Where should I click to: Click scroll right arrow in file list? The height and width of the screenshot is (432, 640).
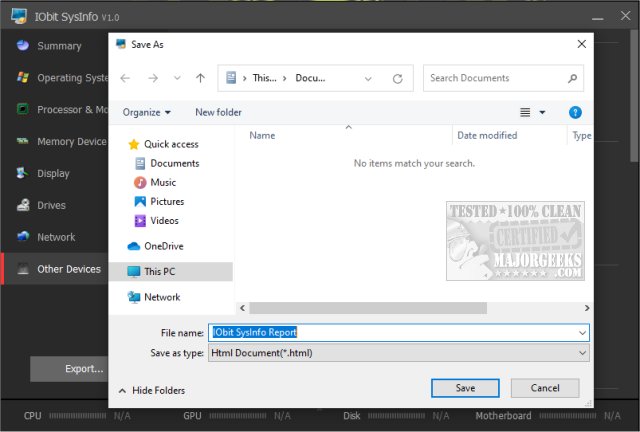(587, 308)
